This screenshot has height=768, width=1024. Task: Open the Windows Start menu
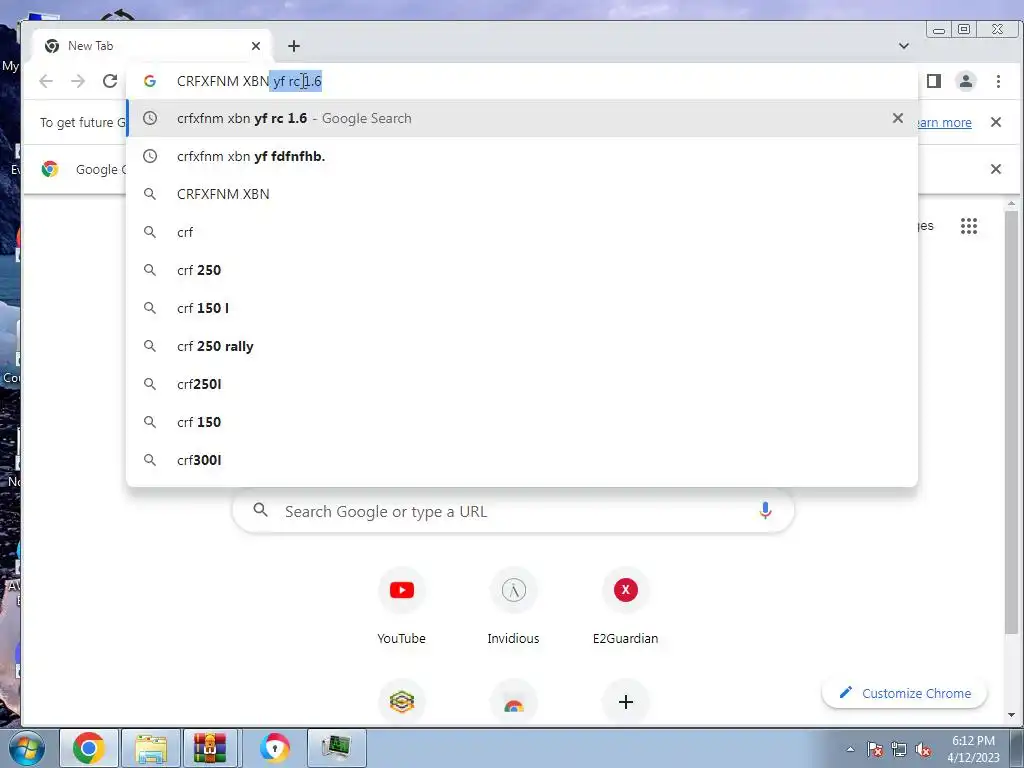26,748
